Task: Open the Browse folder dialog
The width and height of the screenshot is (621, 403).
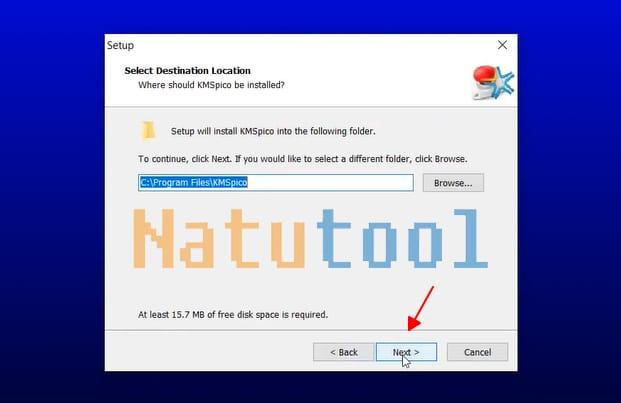Action: tap(453, 183)
